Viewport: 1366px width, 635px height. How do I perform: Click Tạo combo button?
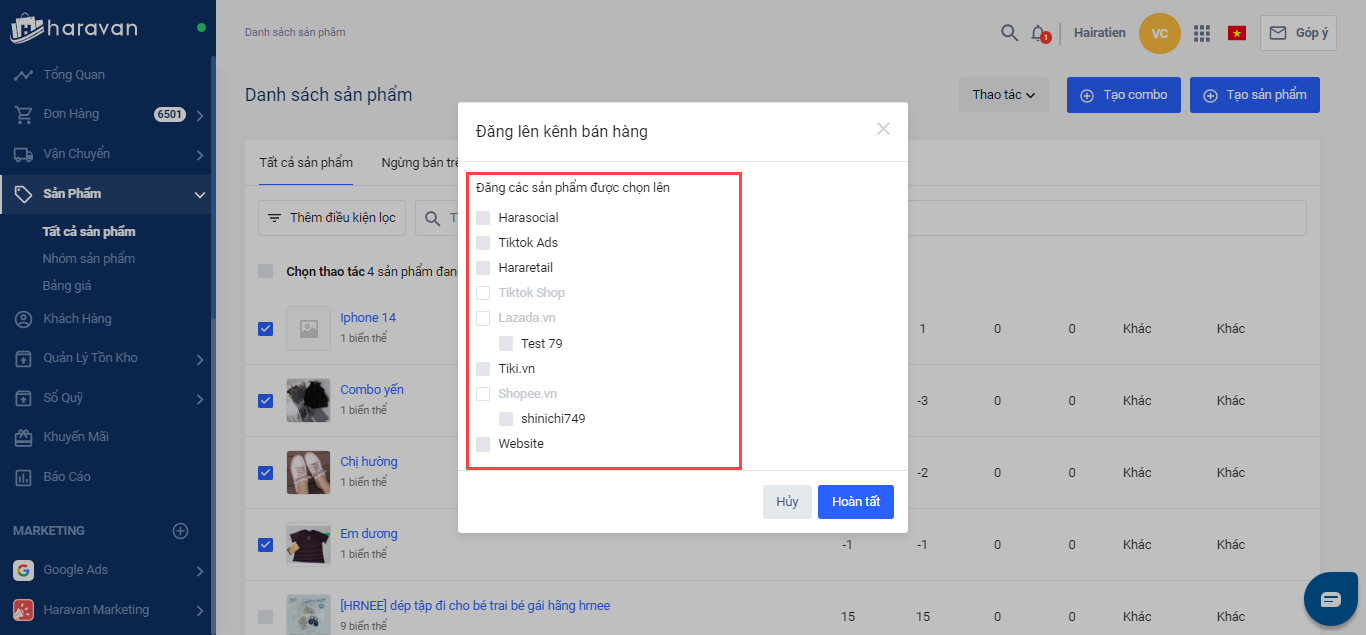tap(1124, 95)
